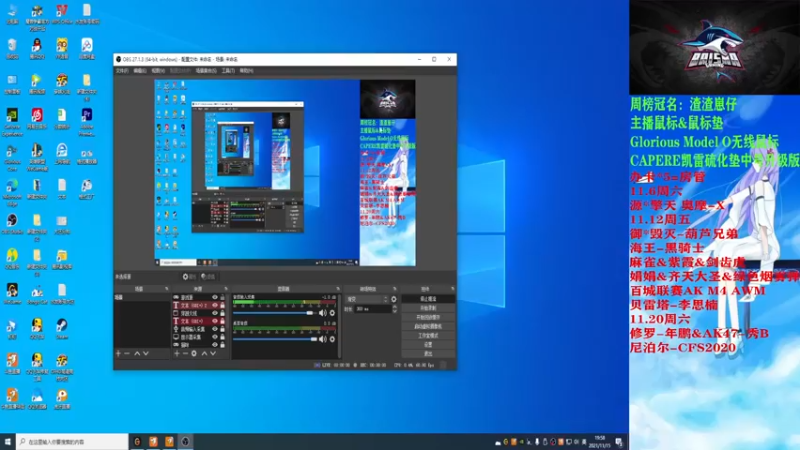Open the Help menu in OBS
The height and width of the screenshot is (450, 800).
(x=246, y=71)
